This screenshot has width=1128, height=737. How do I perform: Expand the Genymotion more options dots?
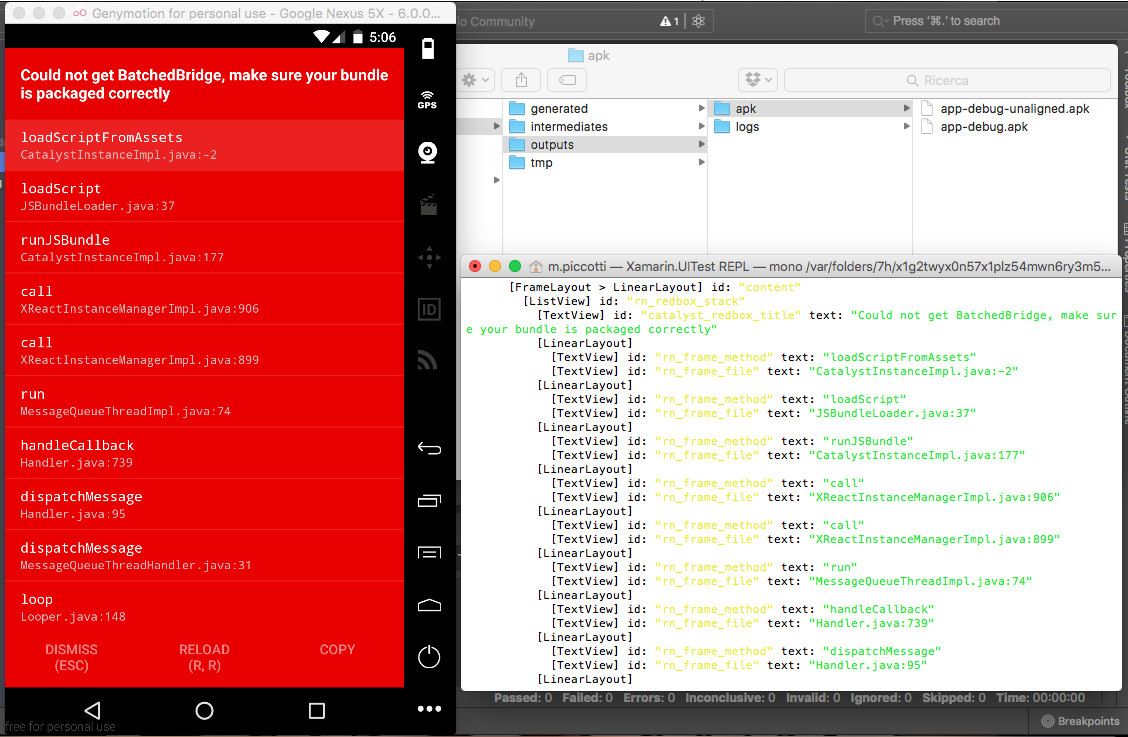click(428, 709)
